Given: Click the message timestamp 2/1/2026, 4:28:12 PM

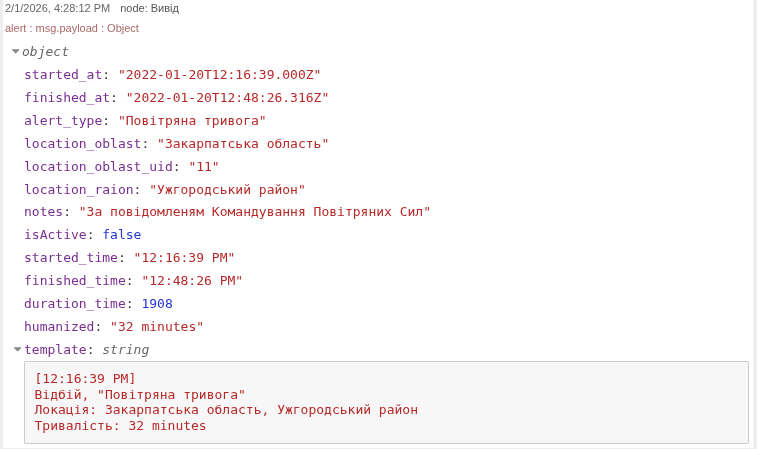Looking at the screenshot, I should tap(57, 8).
